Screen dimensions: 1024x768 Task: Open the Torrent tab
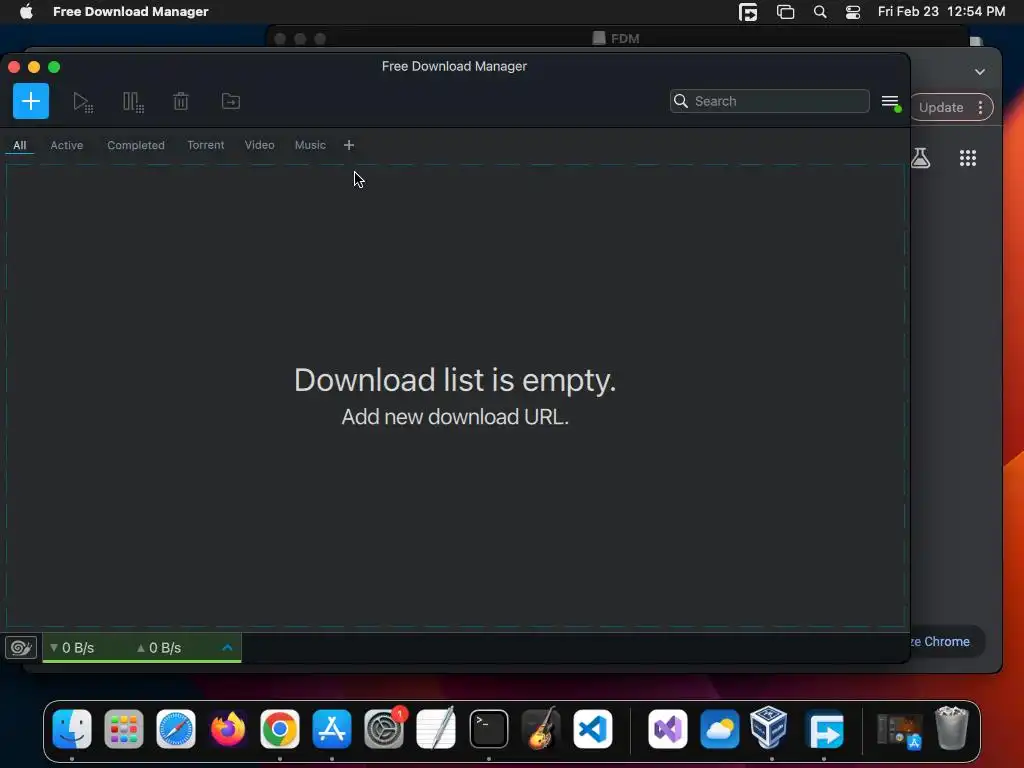point(206,145)
